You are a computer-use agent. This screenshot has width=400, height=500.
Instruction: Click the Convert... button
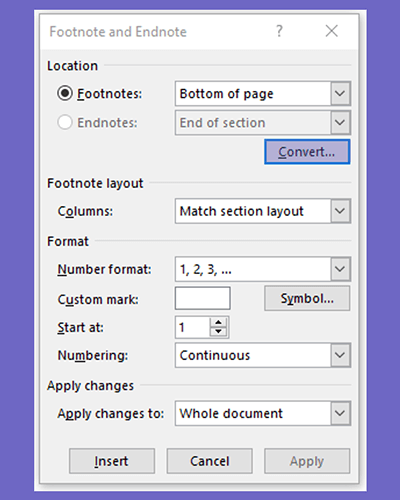click(307, 152)
